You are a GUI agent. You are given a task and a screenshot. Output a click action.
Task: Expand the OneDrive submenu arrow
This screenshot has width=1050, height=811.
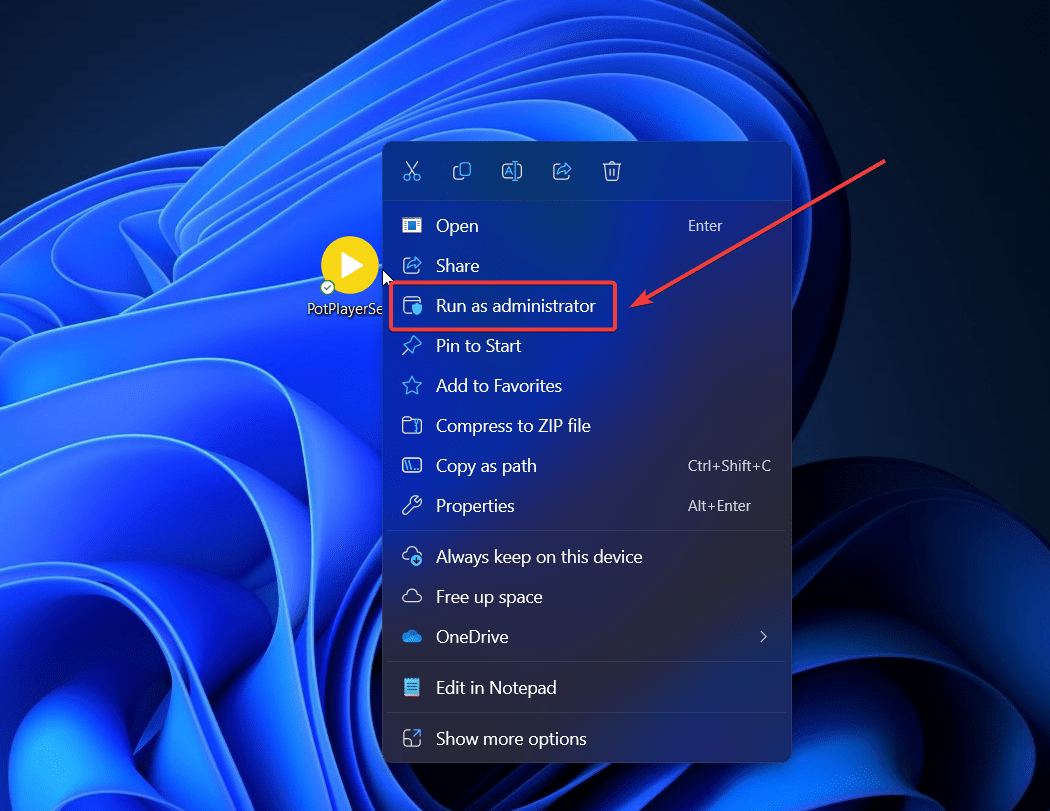point(763,637)
